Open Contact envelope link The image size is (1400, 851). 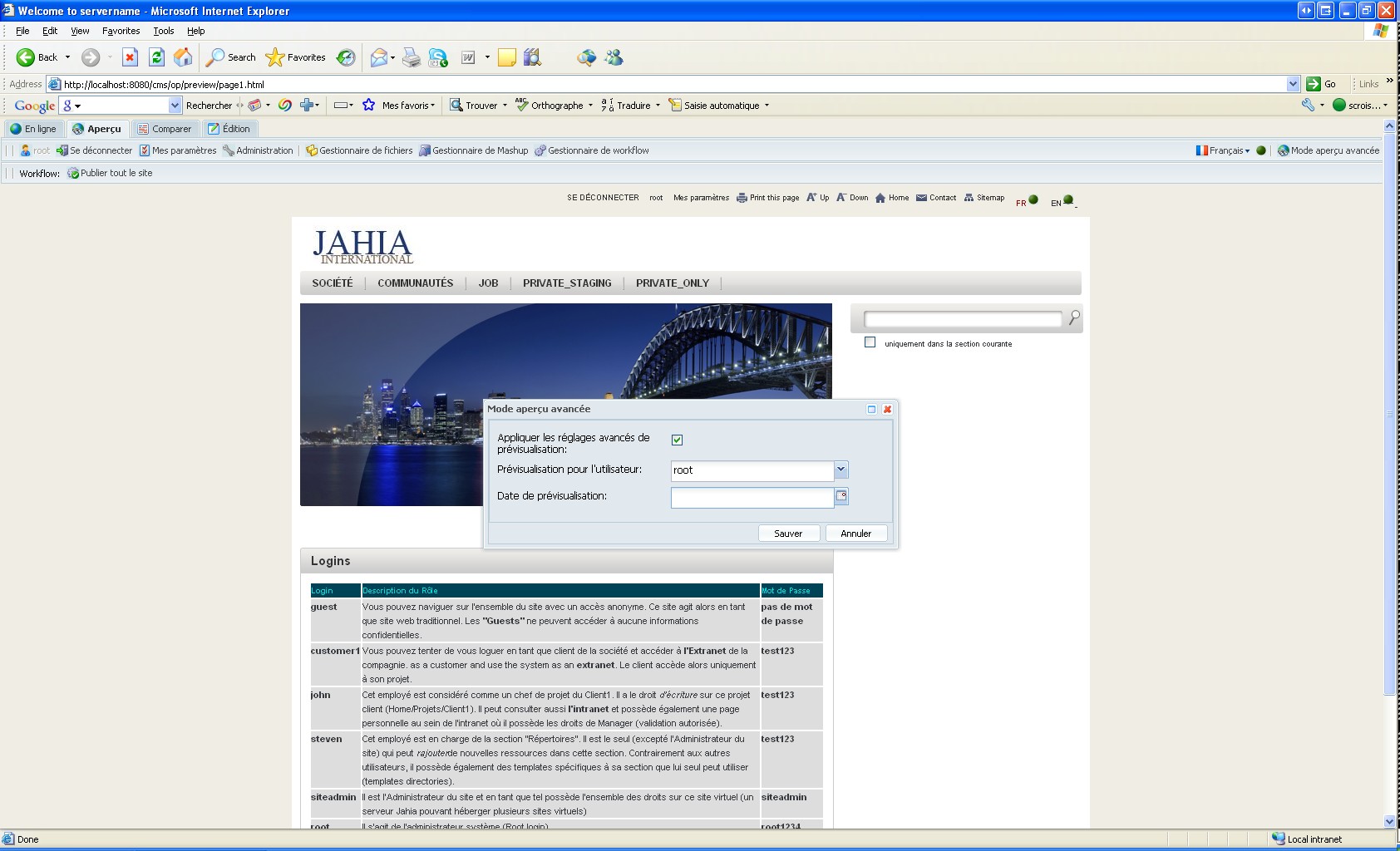936,198
